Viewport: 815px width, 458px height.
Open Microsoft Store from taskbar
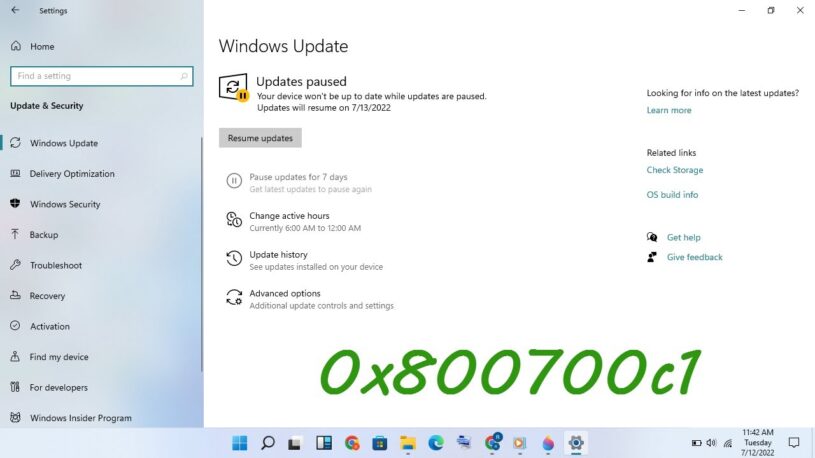point(379,443)
